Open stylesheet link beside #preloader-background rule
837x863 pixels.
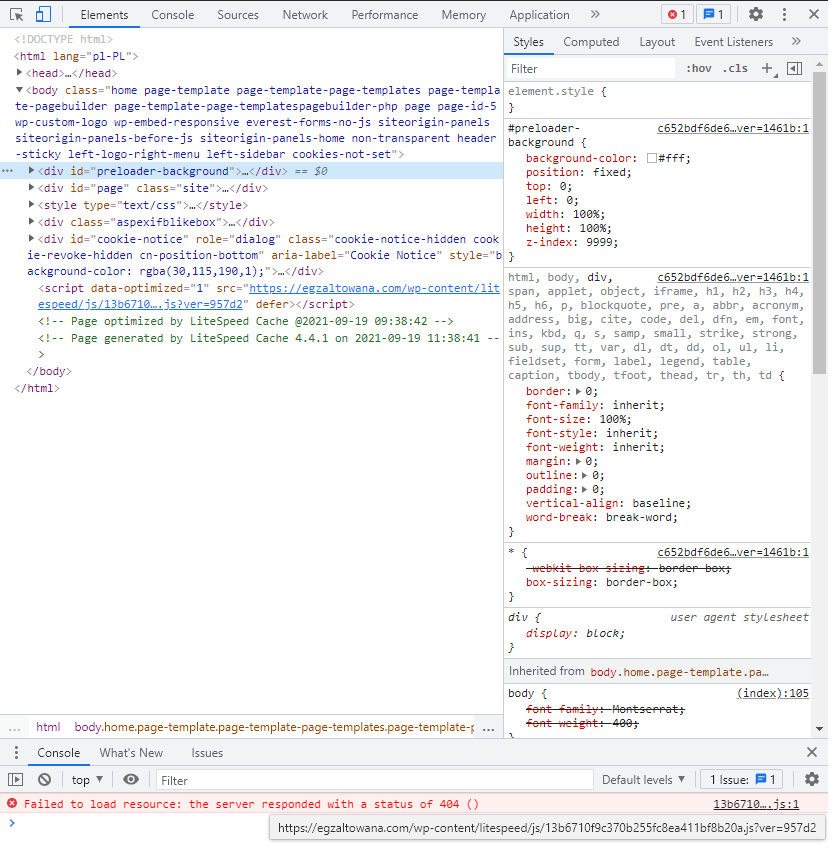pyautogui.click(x=733, y=128)
